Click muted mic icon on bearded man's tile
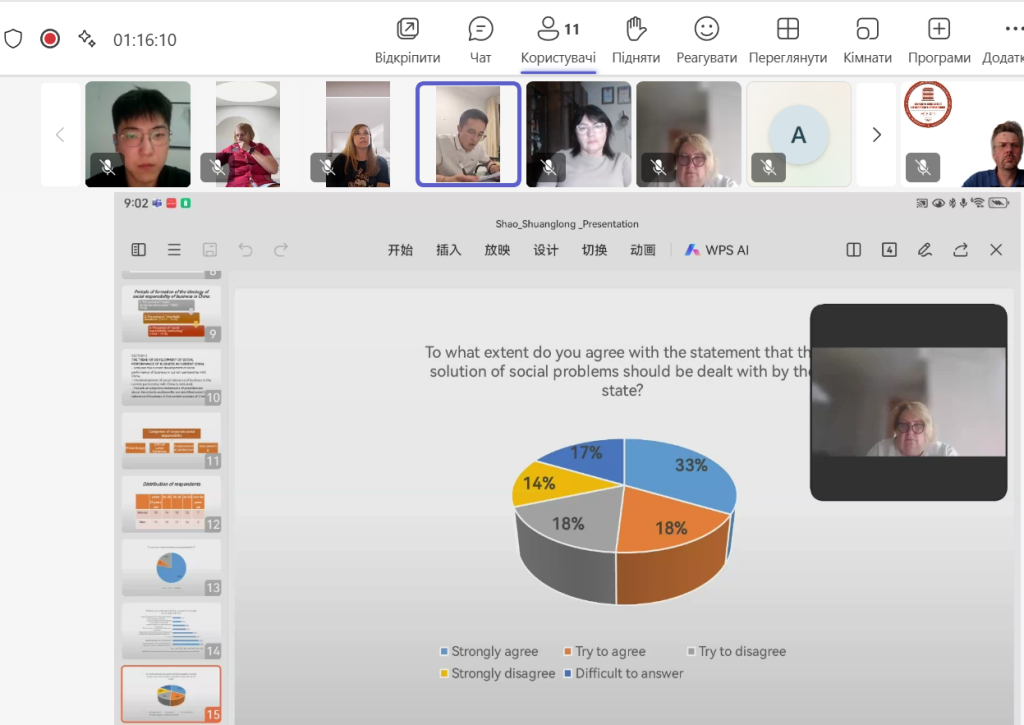Screen dimensions: 1024x725 [x=923, y=167]
